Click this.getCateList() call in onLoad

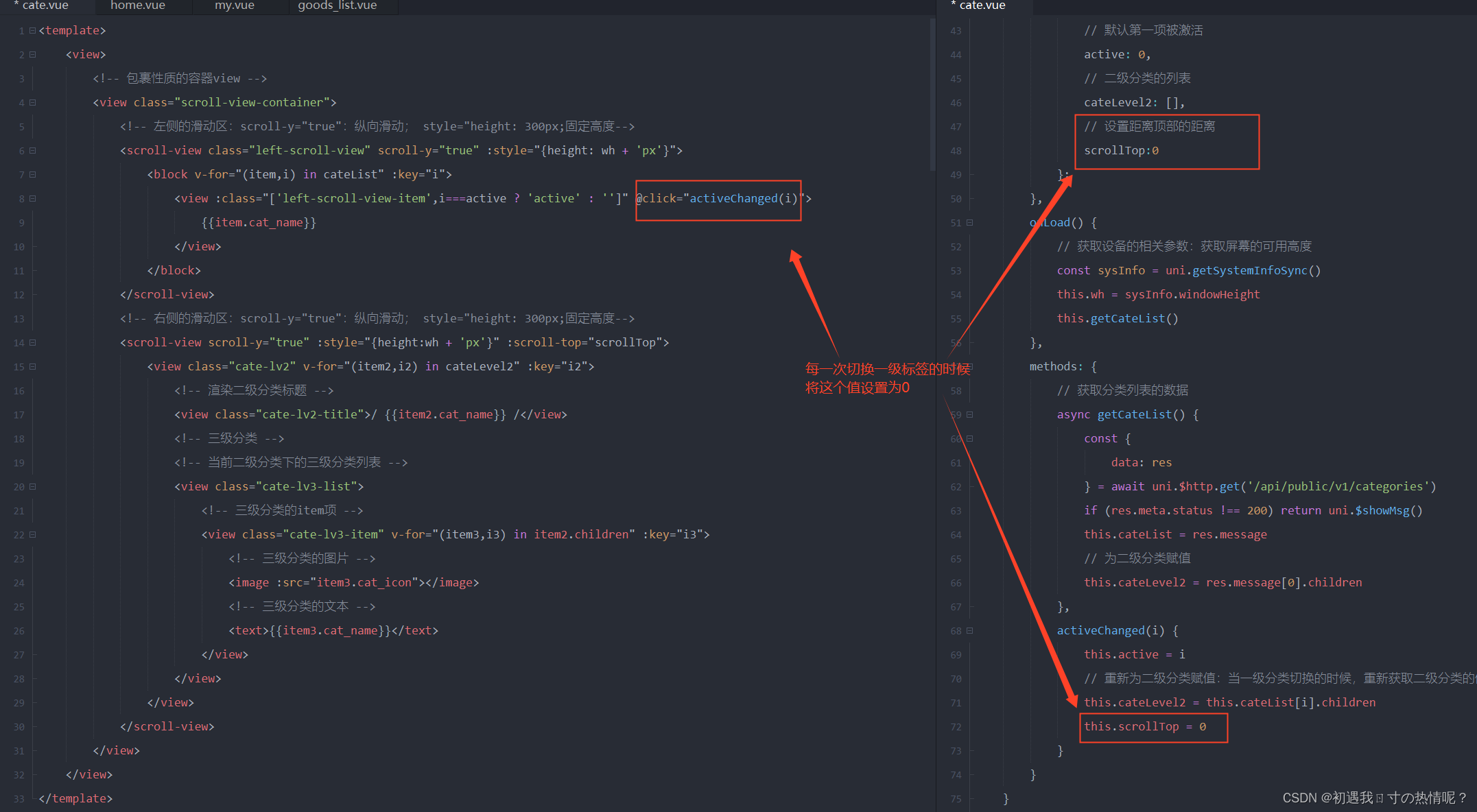click(x=1118, y=319)
